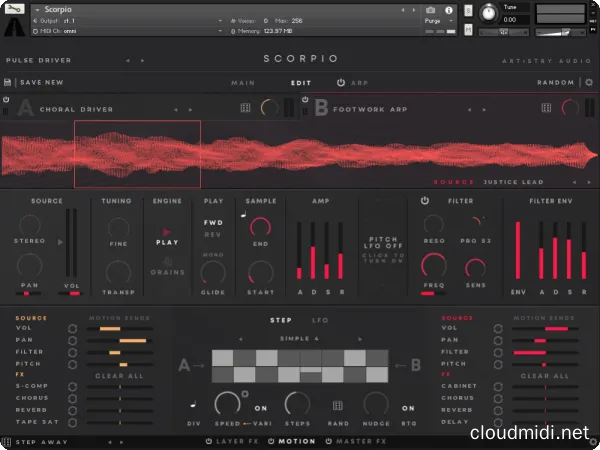Screen dimensions: 600x450
Task: Select next CHORAL DRIVER layer sound
Action: pos(190,110)
